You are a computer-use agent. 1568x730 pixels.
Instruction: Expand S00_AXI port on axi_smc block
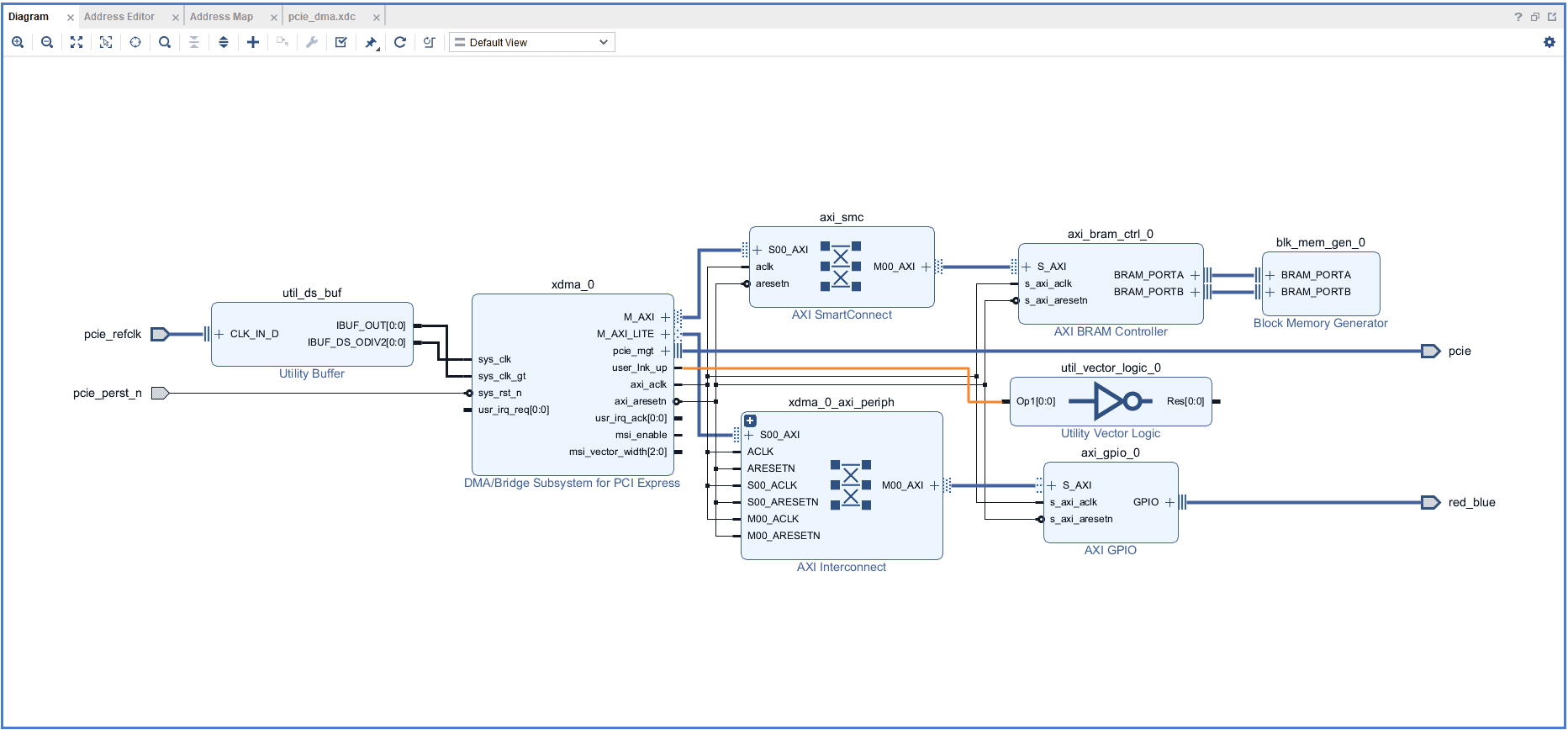pos(757,250)
